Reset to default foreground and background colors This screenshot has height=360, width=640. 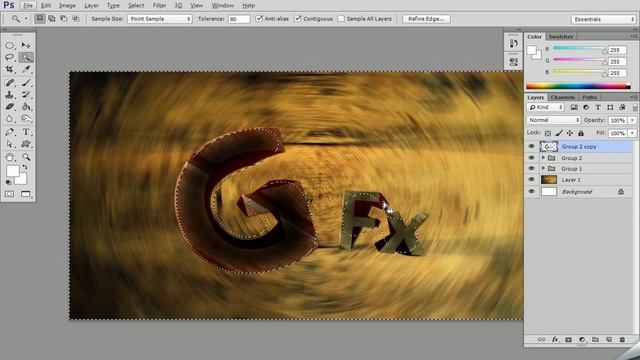8,182
